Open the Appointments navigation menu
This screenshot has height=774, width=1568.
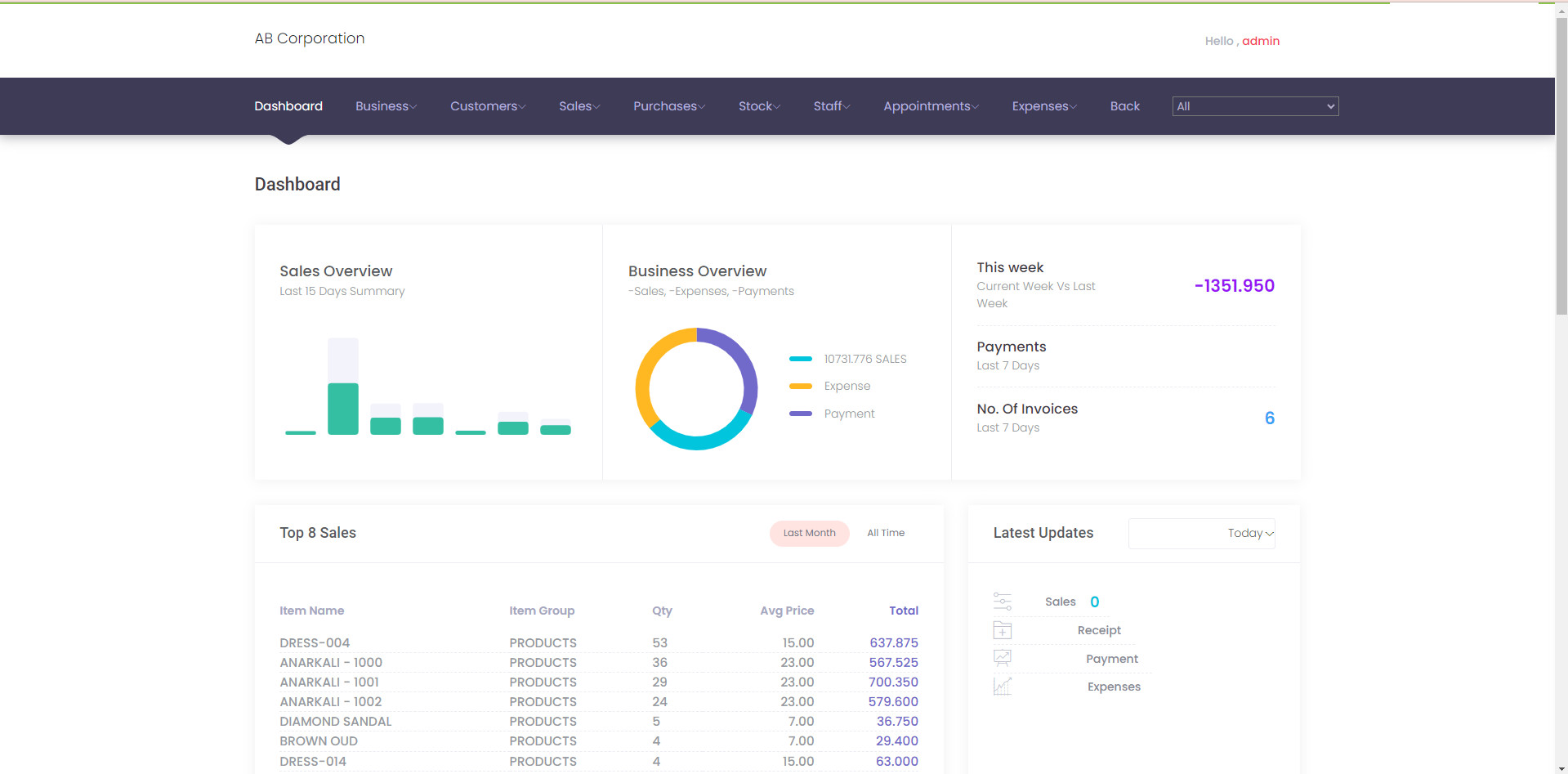[930, 106]
